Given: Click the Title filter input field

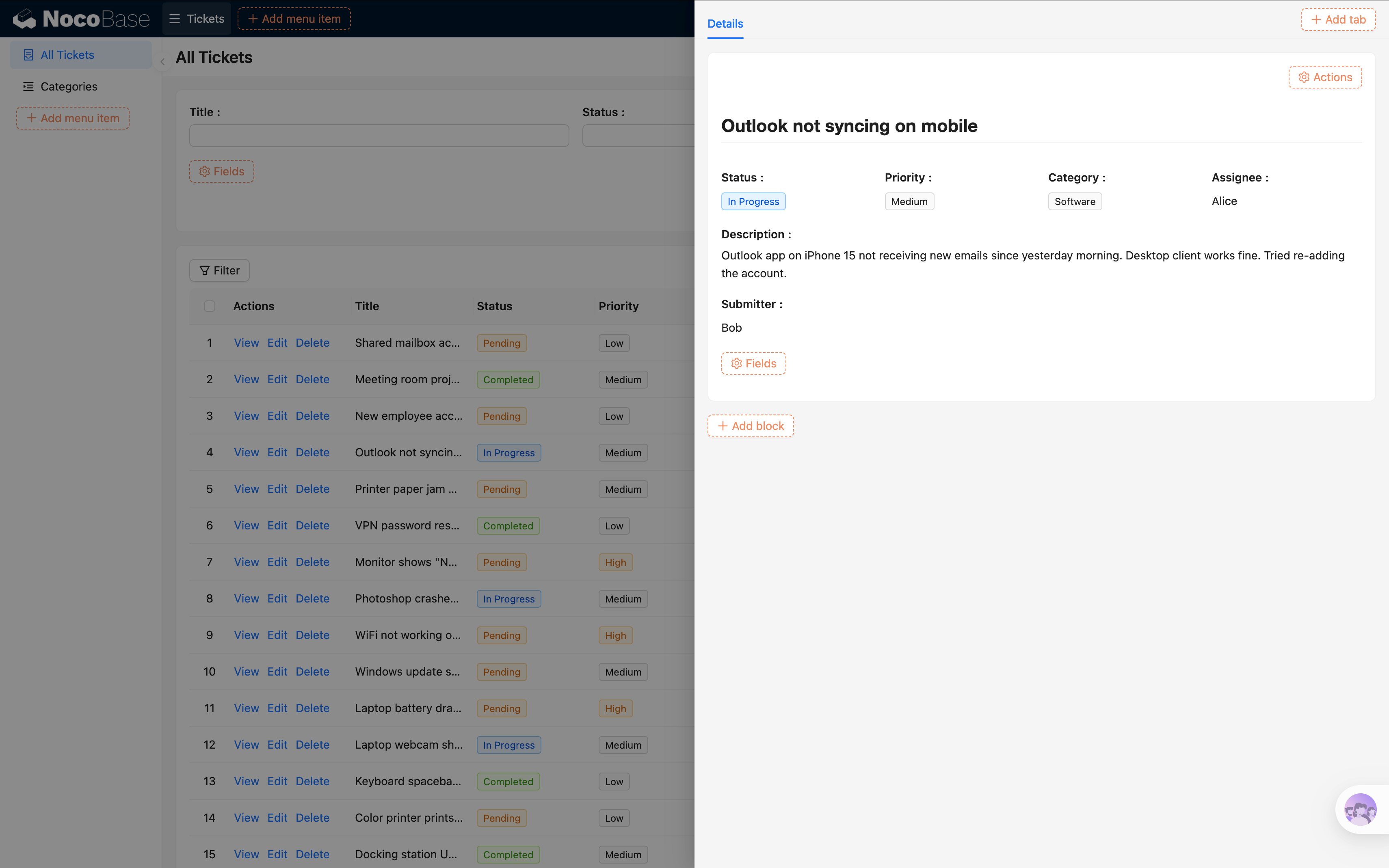Looking at the screenshot, I should click(x=379, y=136).
